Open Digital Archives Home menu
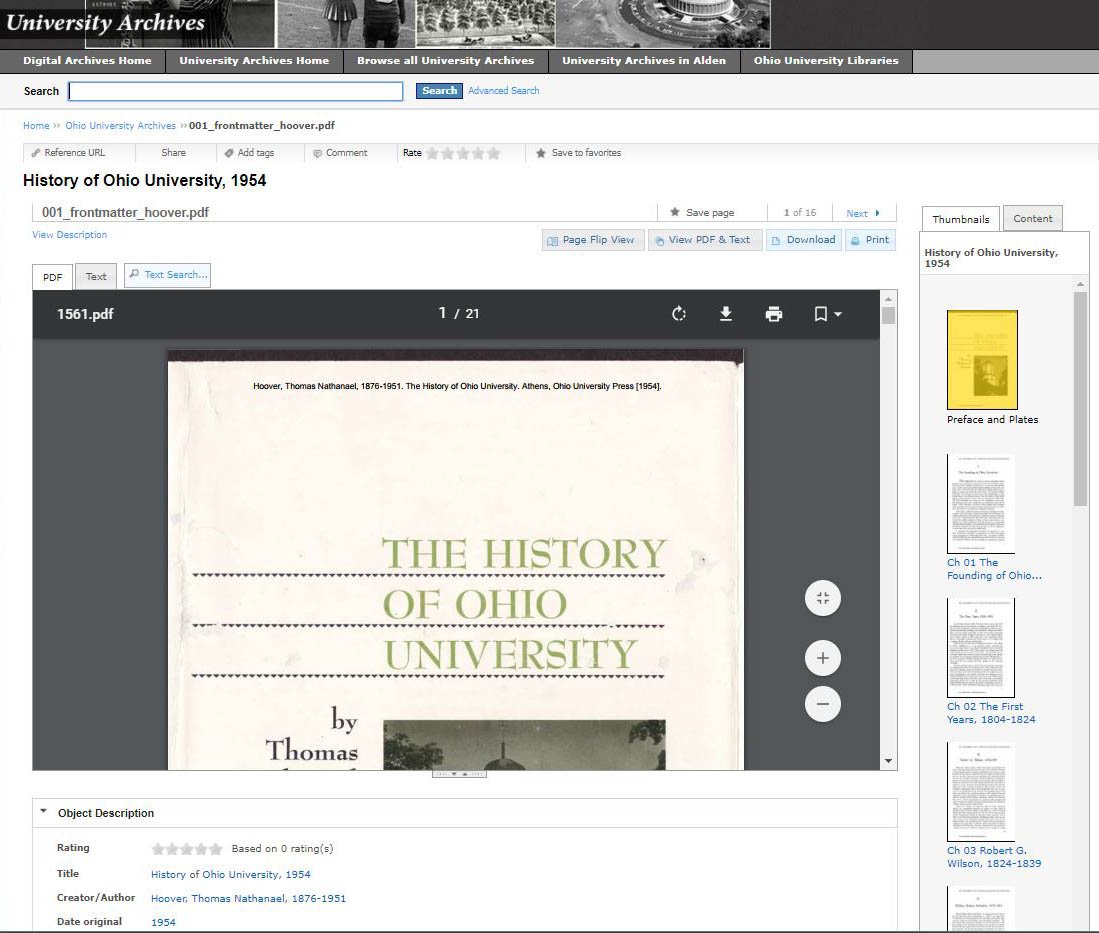Viewport: 1099px width, 933px height. pyautogui.click(x=87, y=60)
